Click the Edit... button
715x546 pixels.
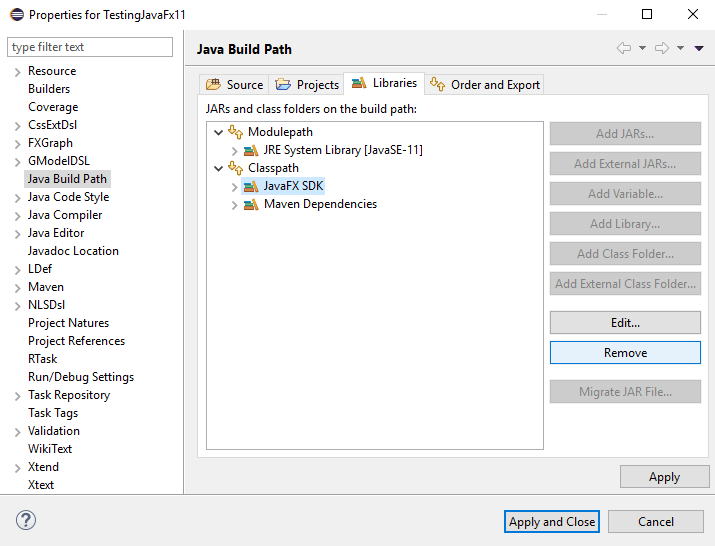(x=625, y=322)
